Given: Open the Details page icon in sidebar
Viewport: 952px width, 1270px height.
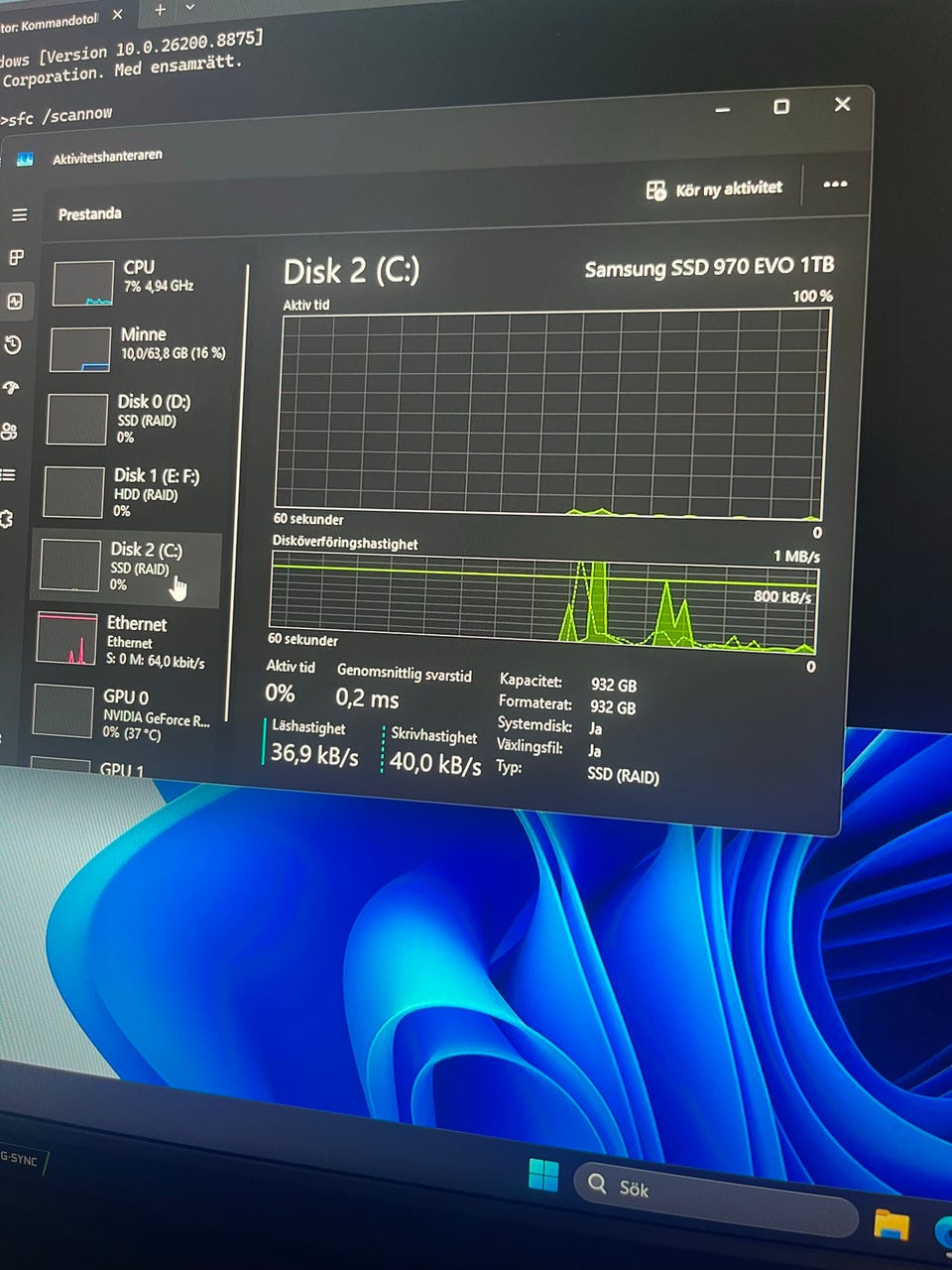Looking at the screenshot, I should (8, 475).
